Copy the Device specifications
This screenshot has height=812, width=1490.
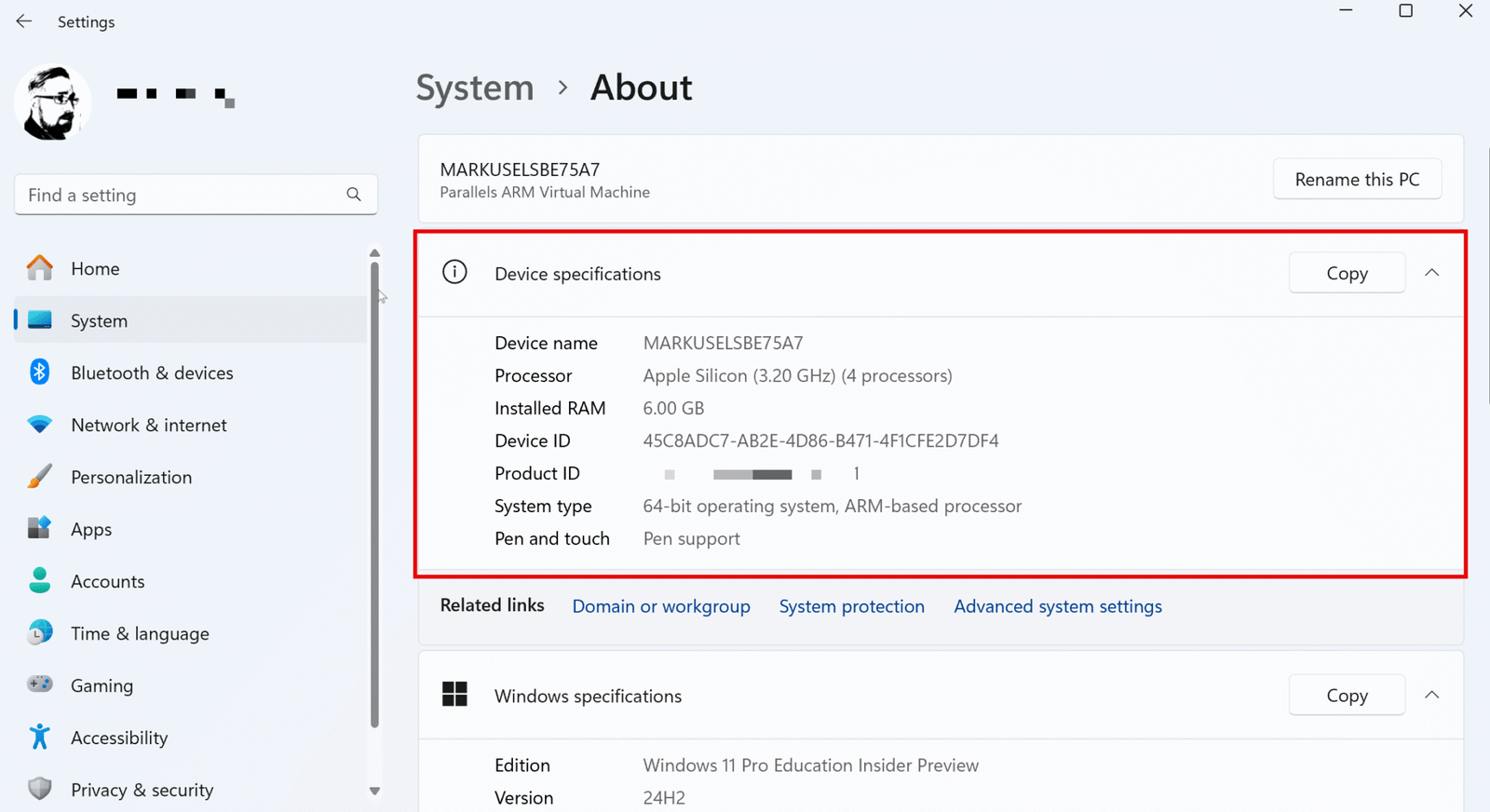(1347, 273)
